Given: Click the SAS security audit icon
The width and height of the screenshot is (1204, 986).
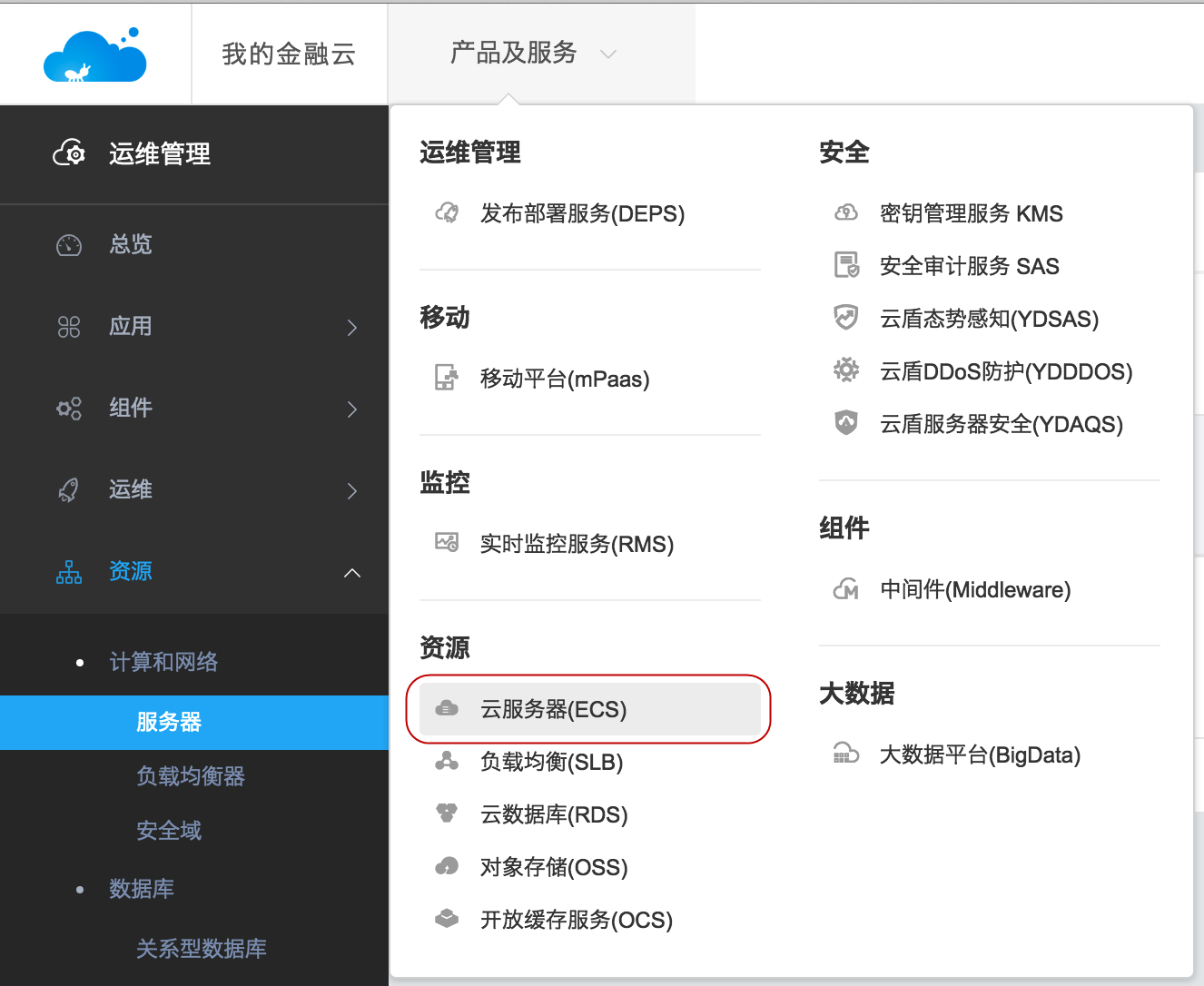Looking at the screenshot, I should (x=846, y=266).
